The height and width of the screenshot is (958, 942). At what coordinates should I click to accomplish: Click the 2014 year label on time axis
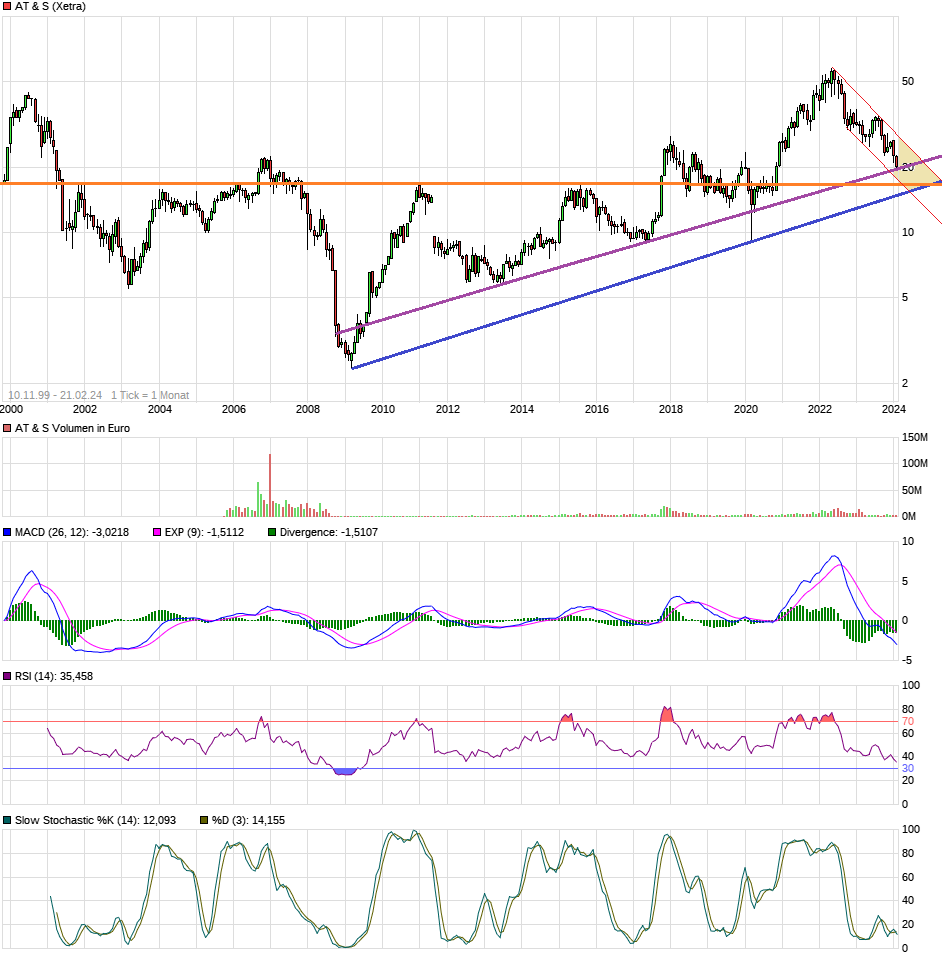point(522,409)
